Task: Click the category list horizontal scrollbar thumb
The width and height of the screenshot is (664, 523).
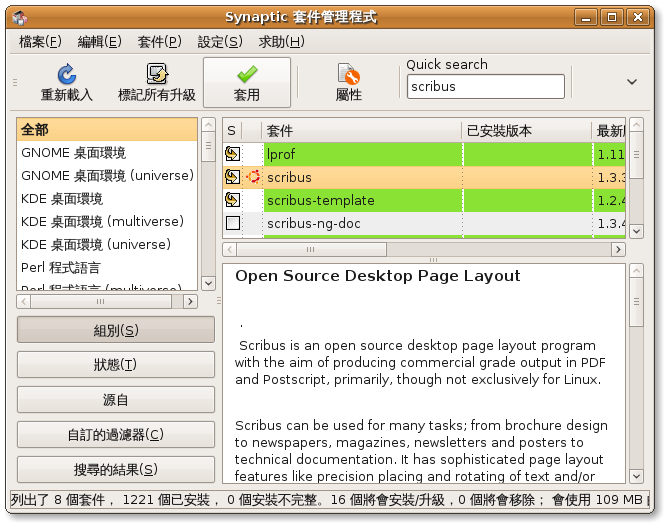Action: 101,302
